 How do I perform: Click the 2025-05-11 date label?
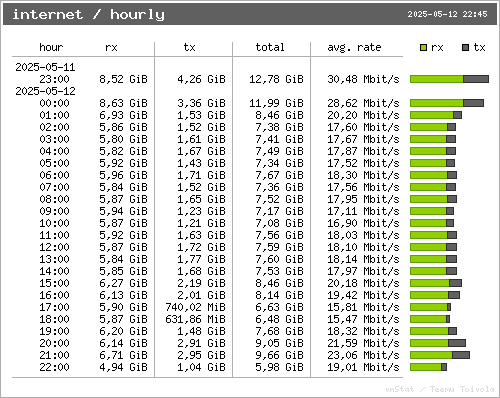45,67
